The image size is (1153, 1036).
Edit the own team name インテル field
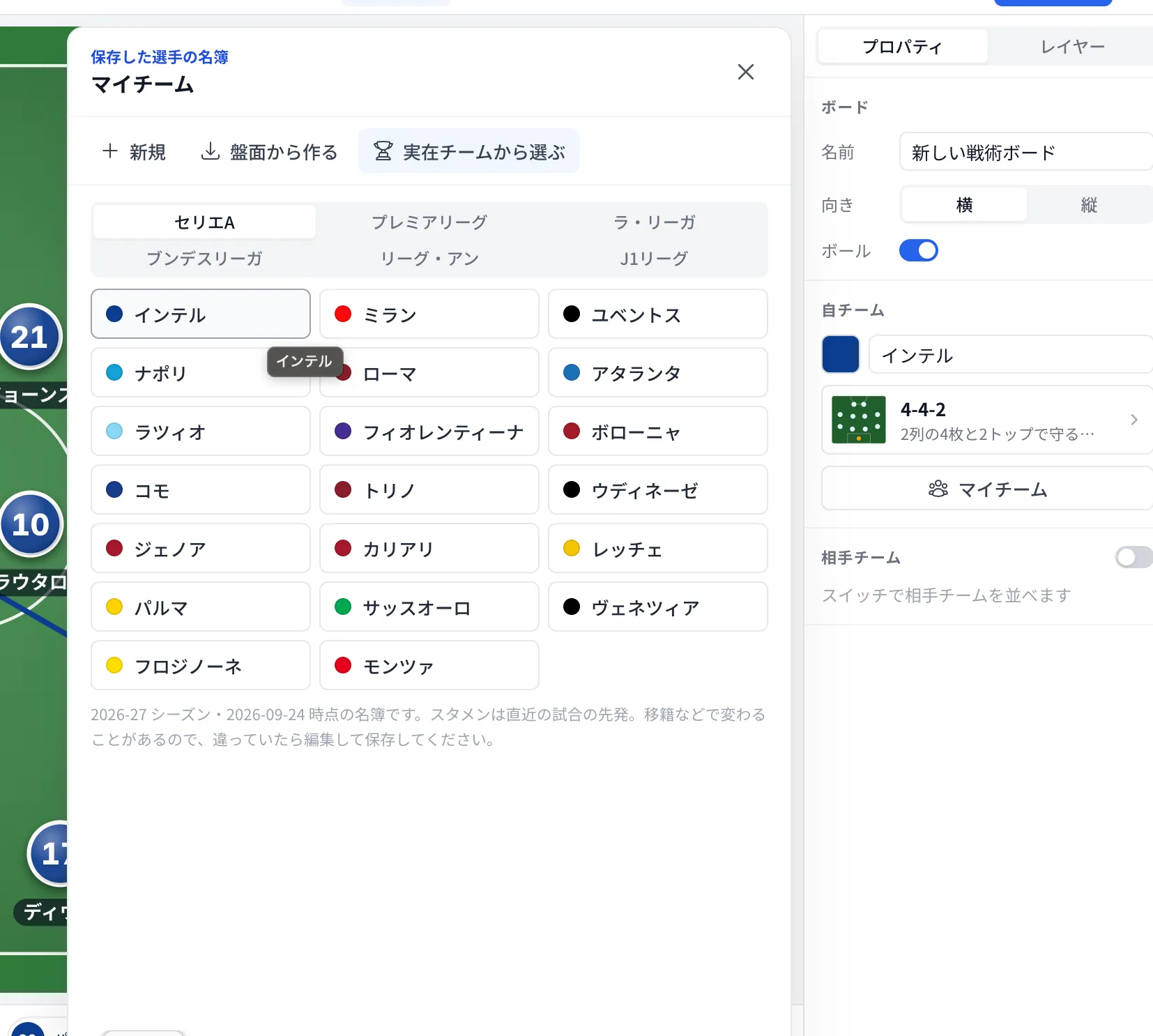click(1011, 355)
